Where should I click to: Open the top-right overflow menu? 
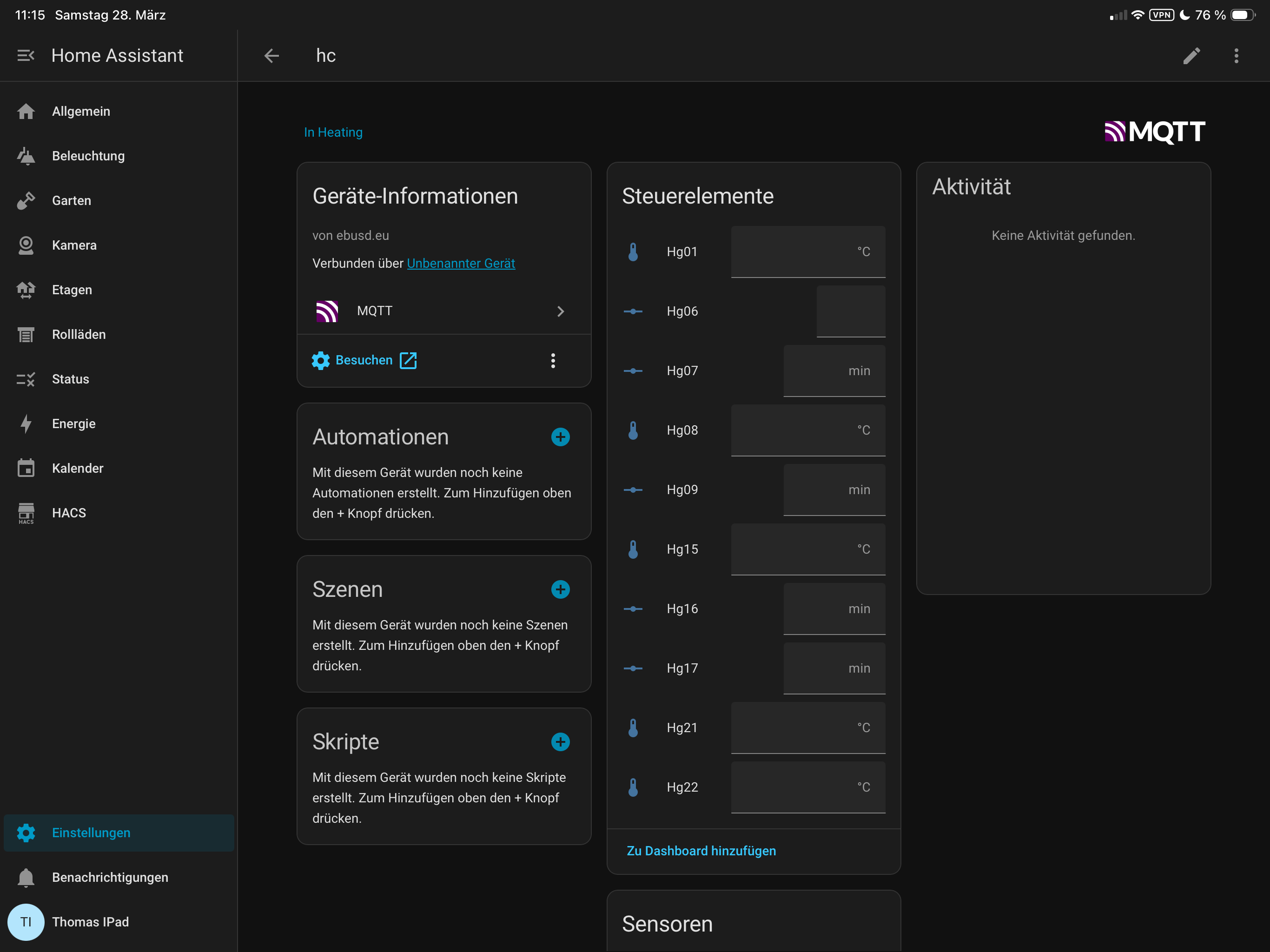[x=1237, y=56]
